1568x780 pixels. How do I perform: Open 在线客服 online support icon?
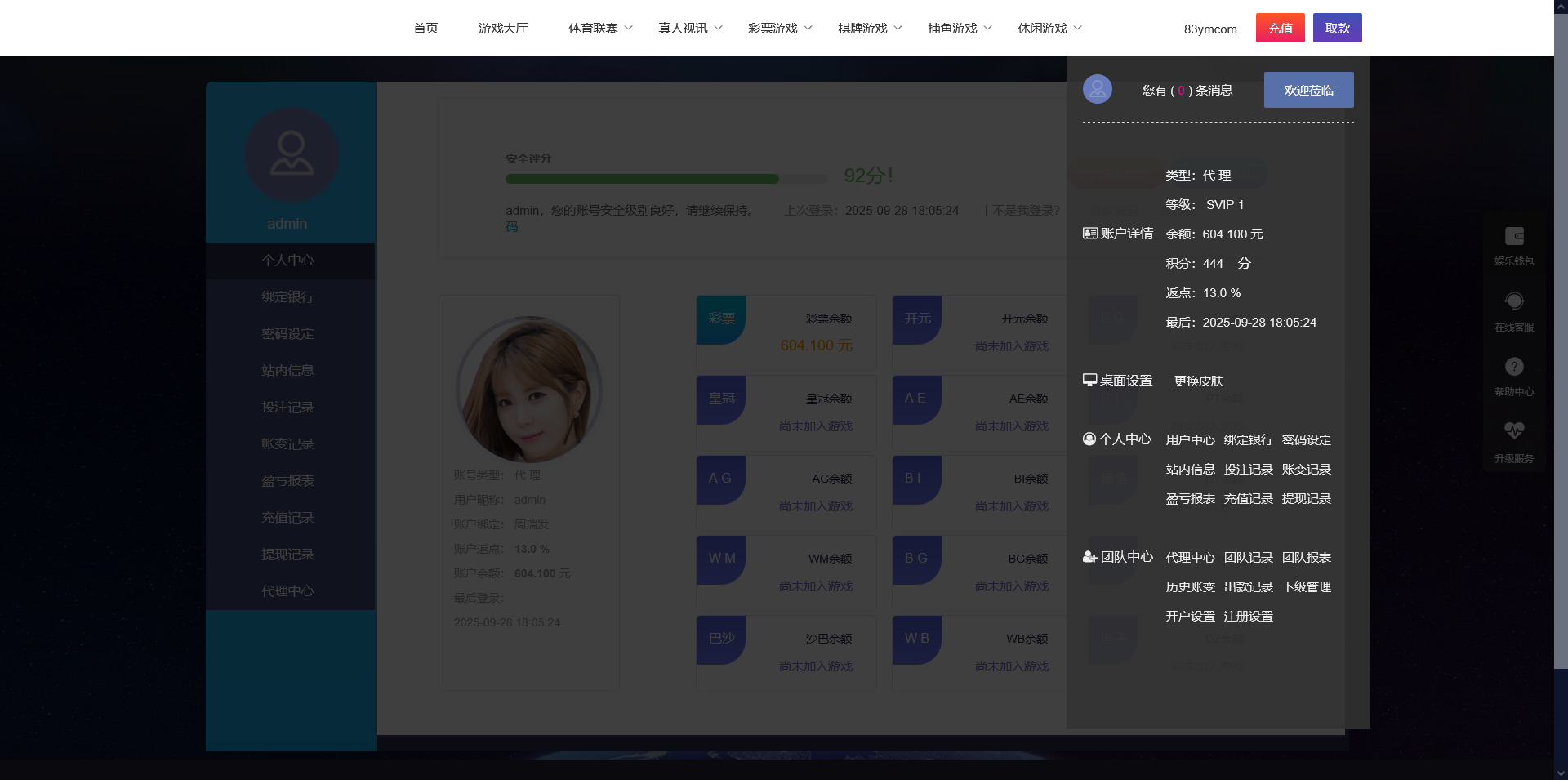pyautogui.click(x=1514, y=301)
